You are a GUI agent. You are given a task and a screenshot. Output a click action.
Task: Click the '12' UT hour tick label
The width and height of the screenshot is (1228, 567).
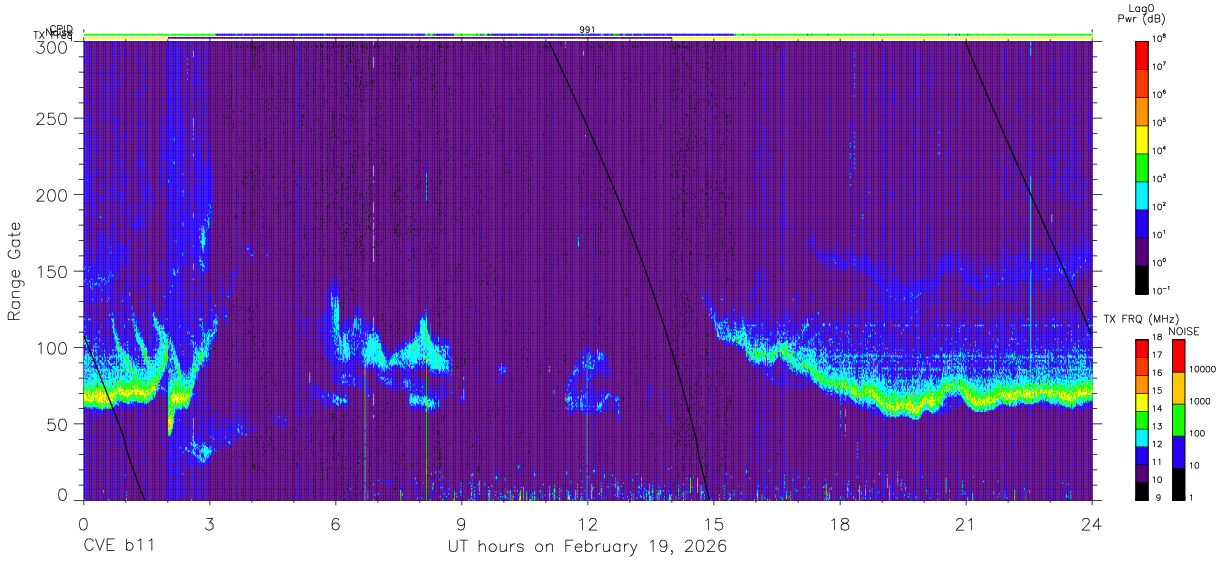(587, 524)
